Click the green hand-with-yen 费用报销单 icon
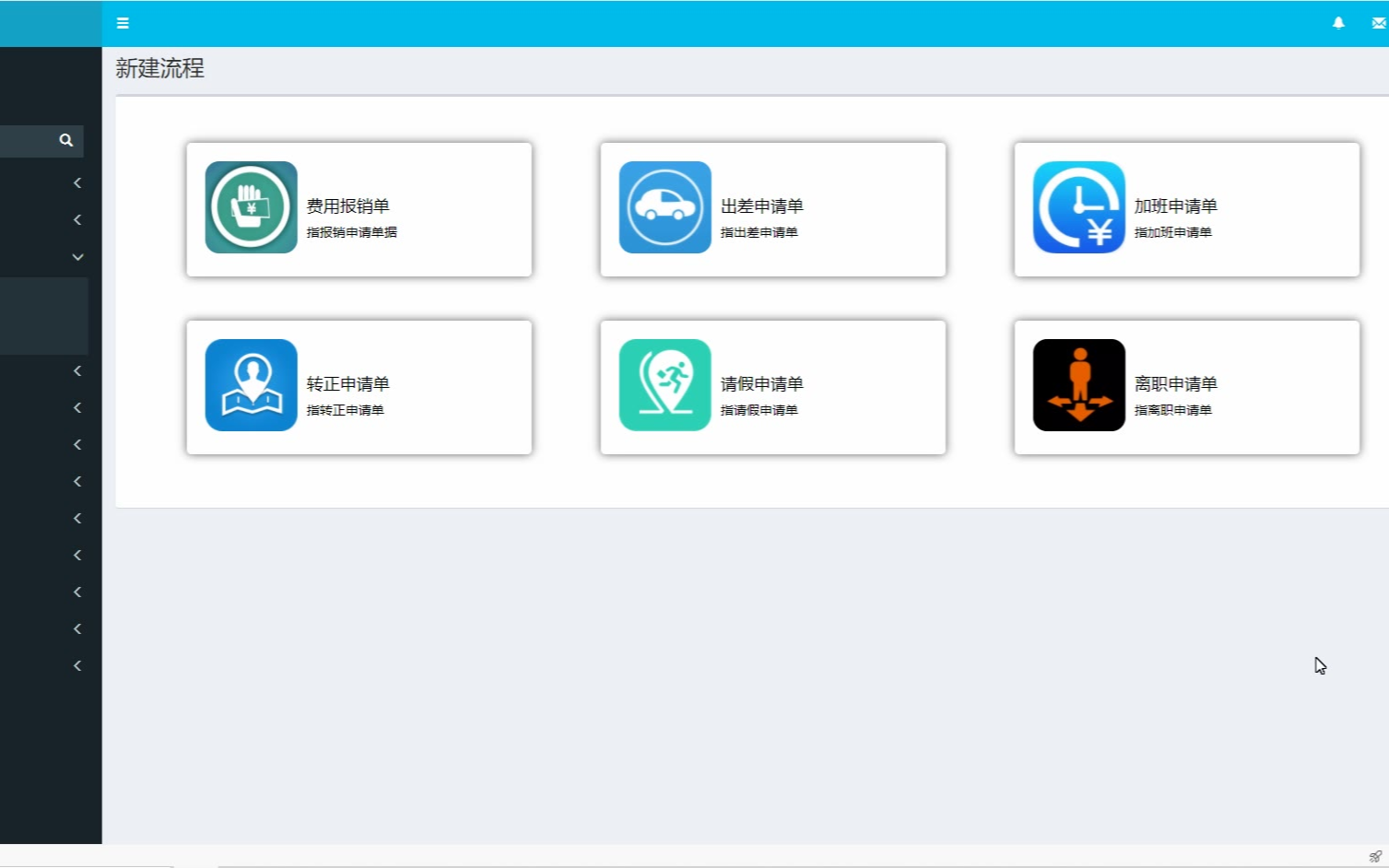The height and width of the screenshot is (868, 1389). click(x=251, y=207)
